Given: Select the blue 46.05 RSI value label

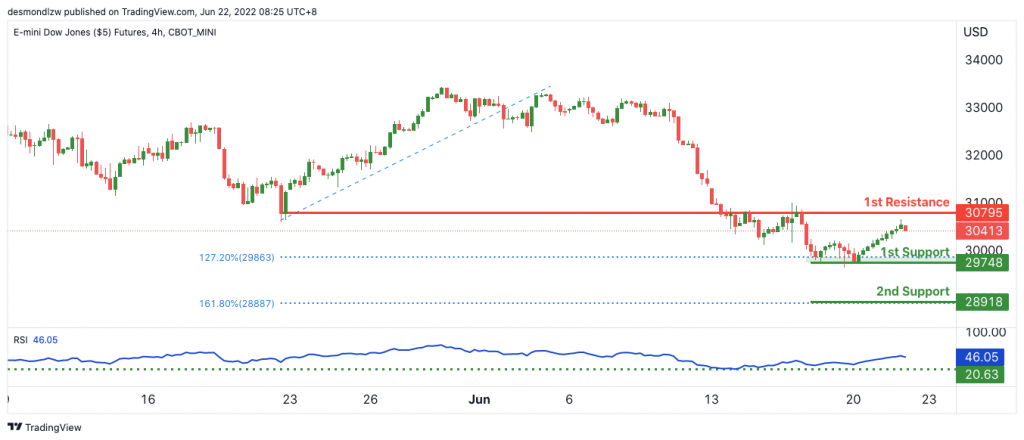Looking at the screenshot, I should 982,356.
